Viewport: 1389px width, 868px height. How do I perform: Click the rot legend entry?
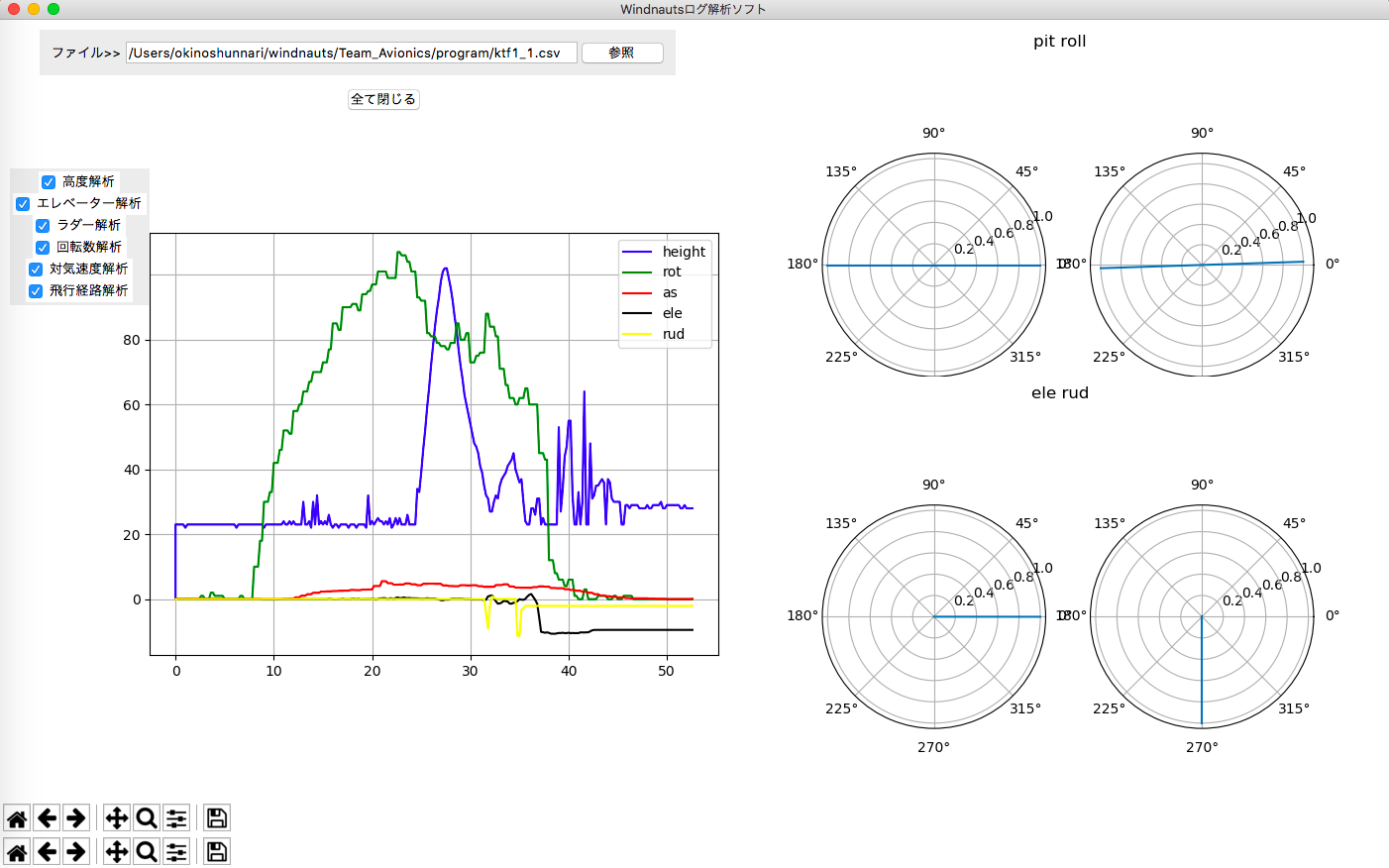click(652, 271)
